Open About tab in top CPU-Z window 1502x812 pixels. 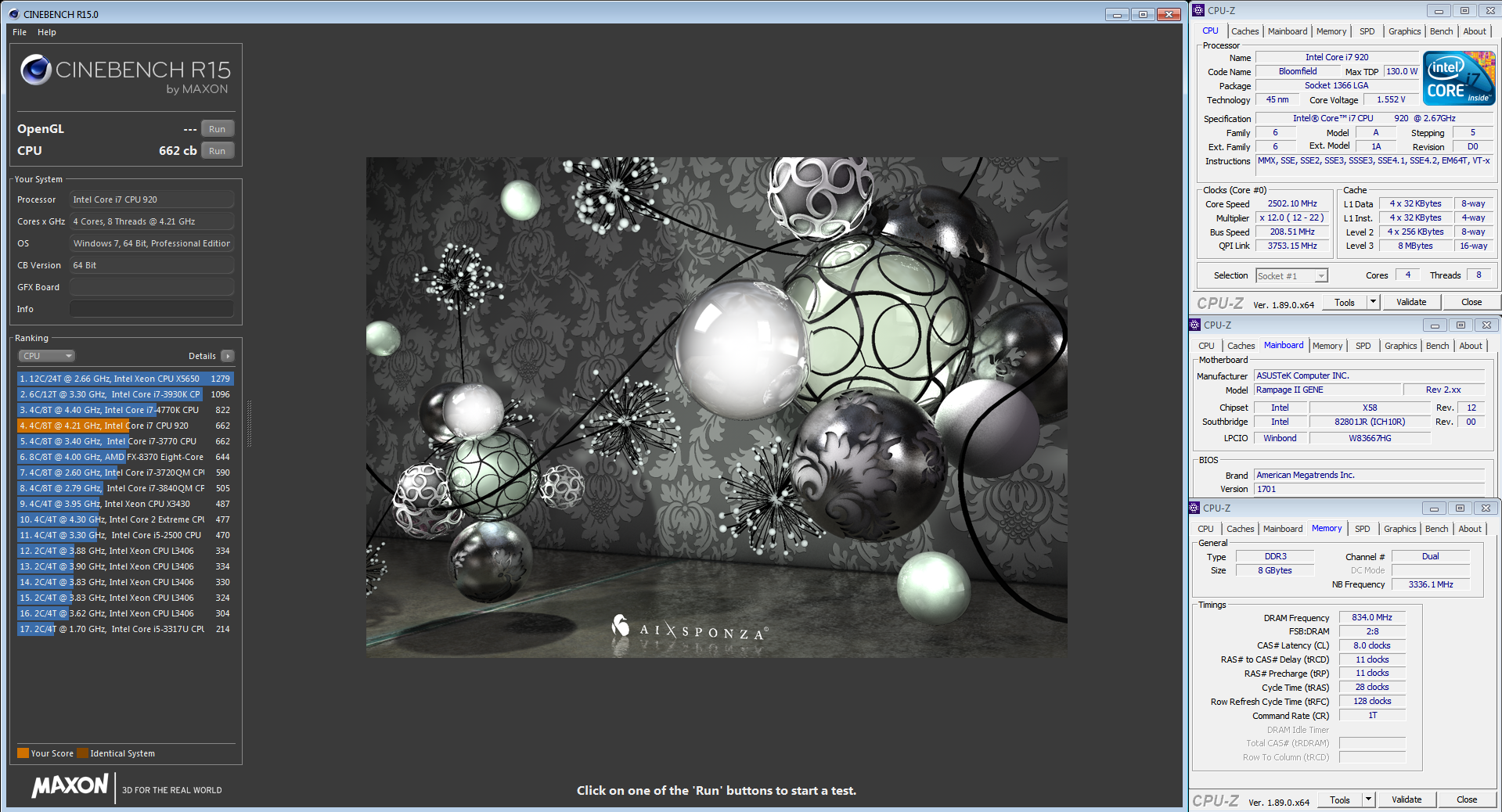point(1475,31)
